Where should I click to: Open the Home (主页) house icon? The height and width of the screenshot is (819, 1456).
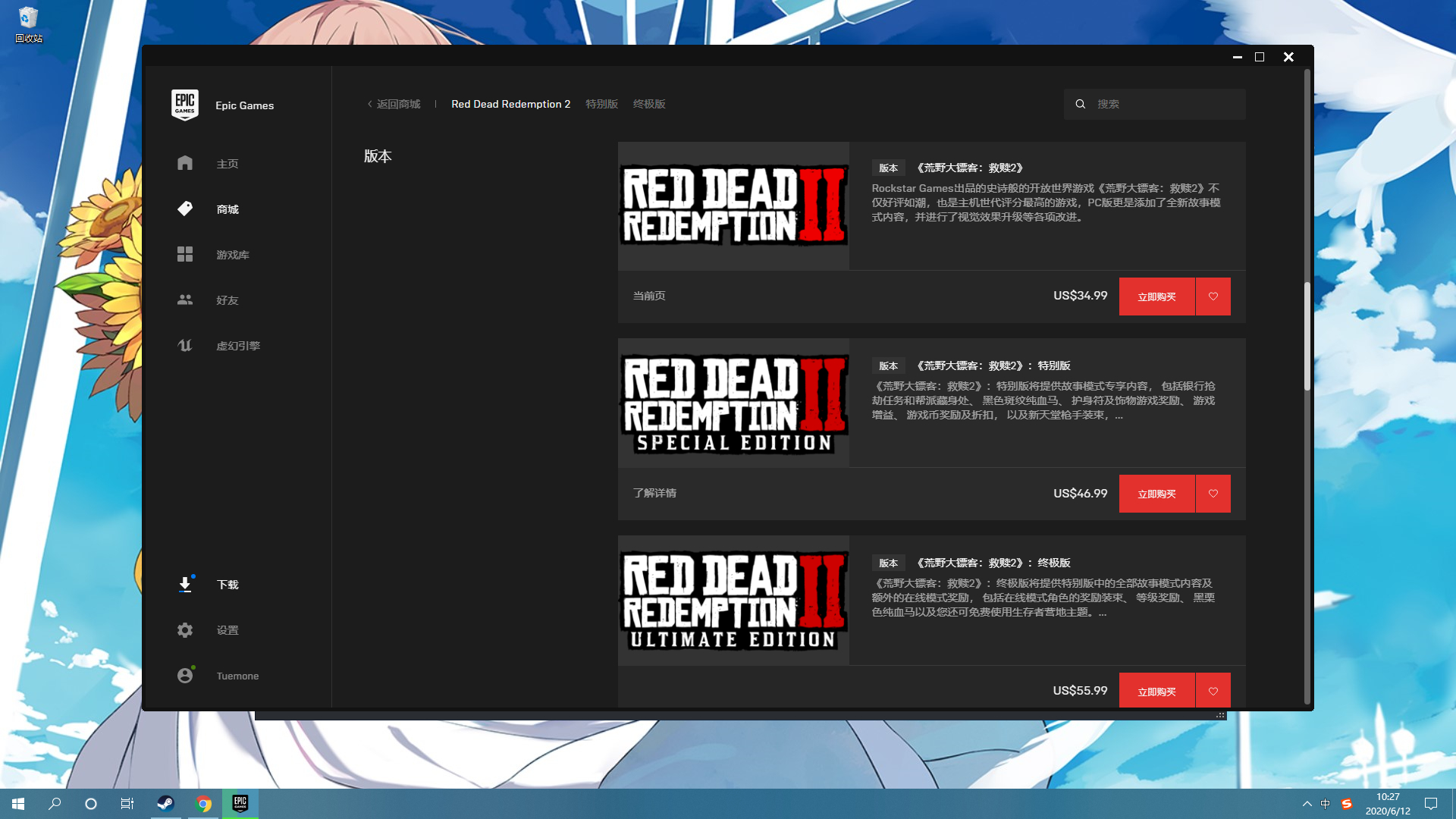tap(185, 163)
